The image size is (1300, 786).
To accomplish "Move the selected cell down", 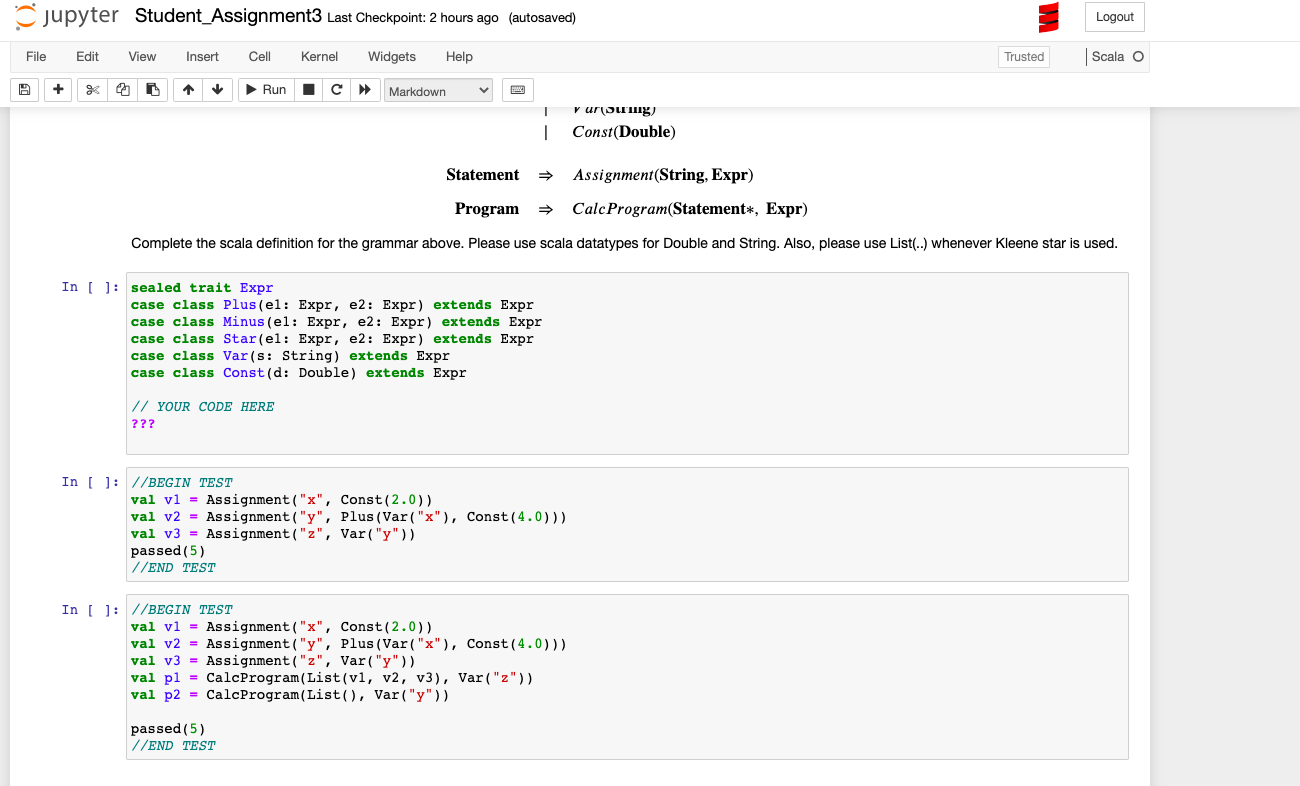I will click(x=217, y=89).
